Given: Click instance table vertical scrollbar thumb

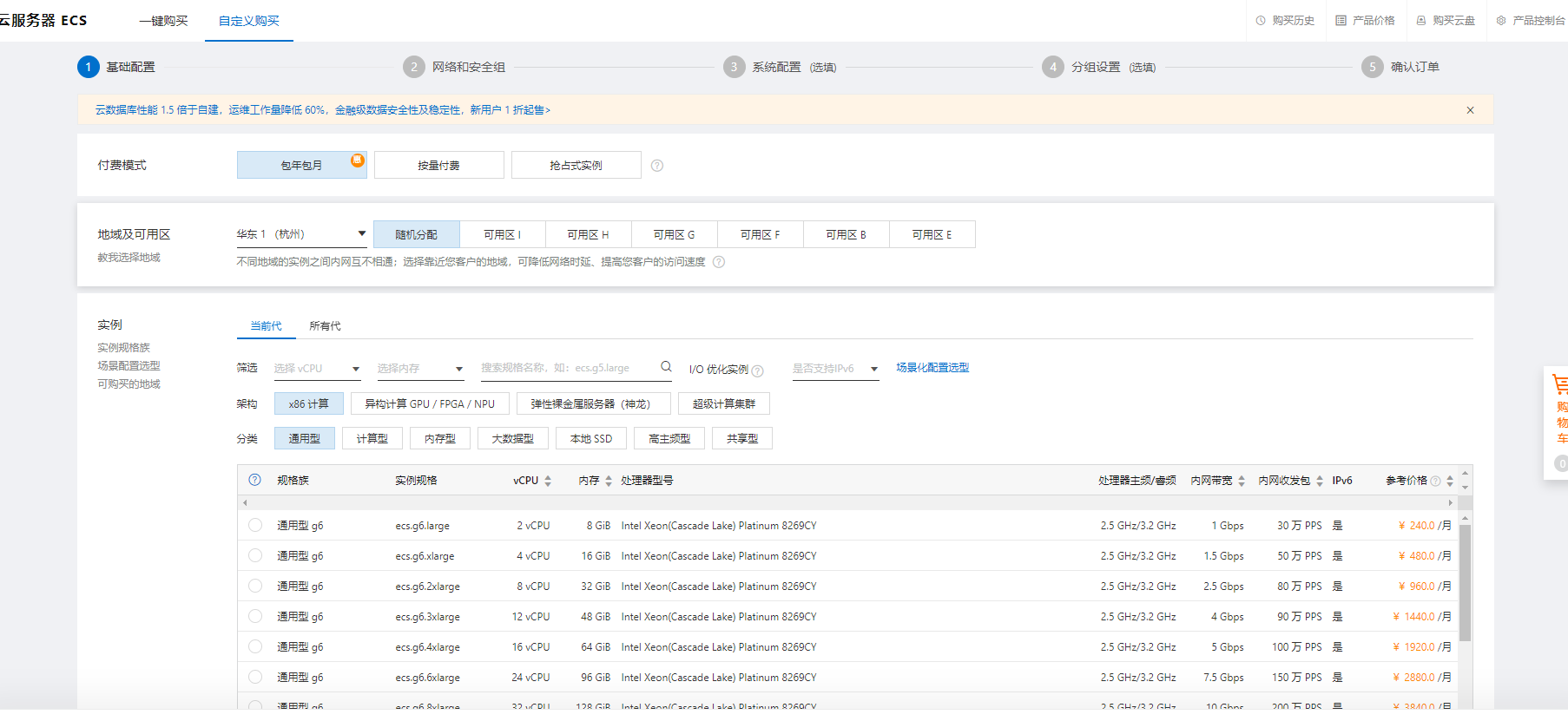Looking at the screenshot, I should 1465,583.
